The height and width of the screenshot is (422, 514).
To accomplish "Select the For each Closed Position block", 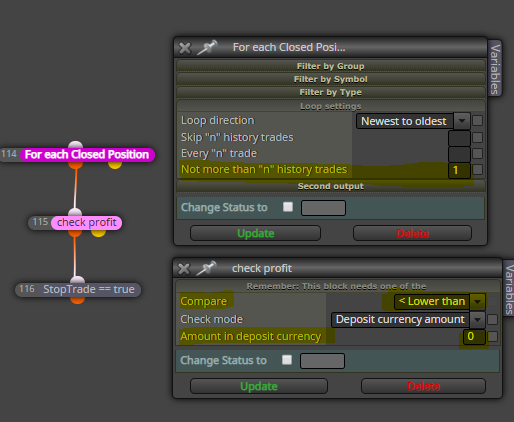I will [87, 155].
